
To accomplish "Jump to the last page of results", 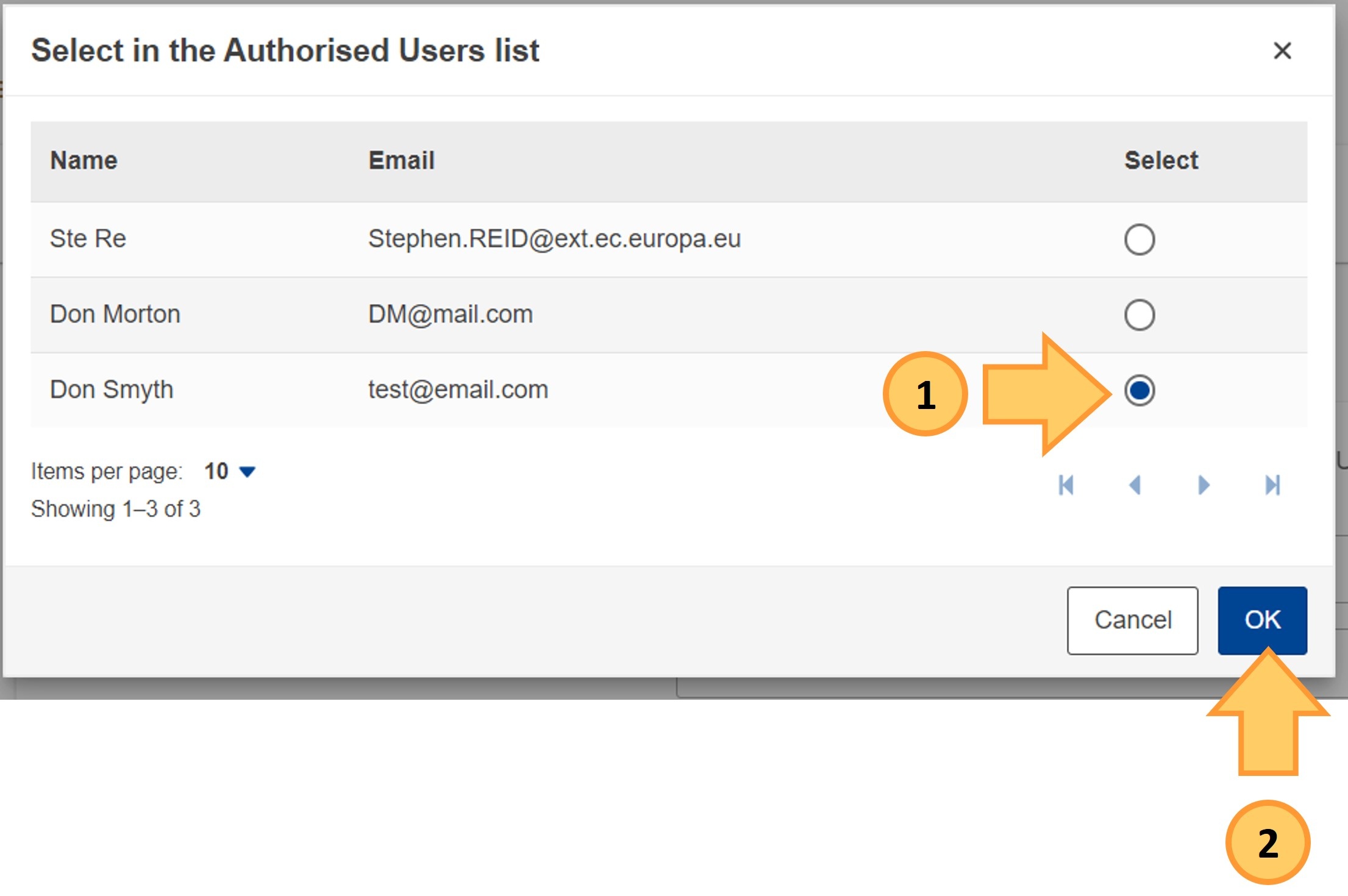I will [1272, 485].
